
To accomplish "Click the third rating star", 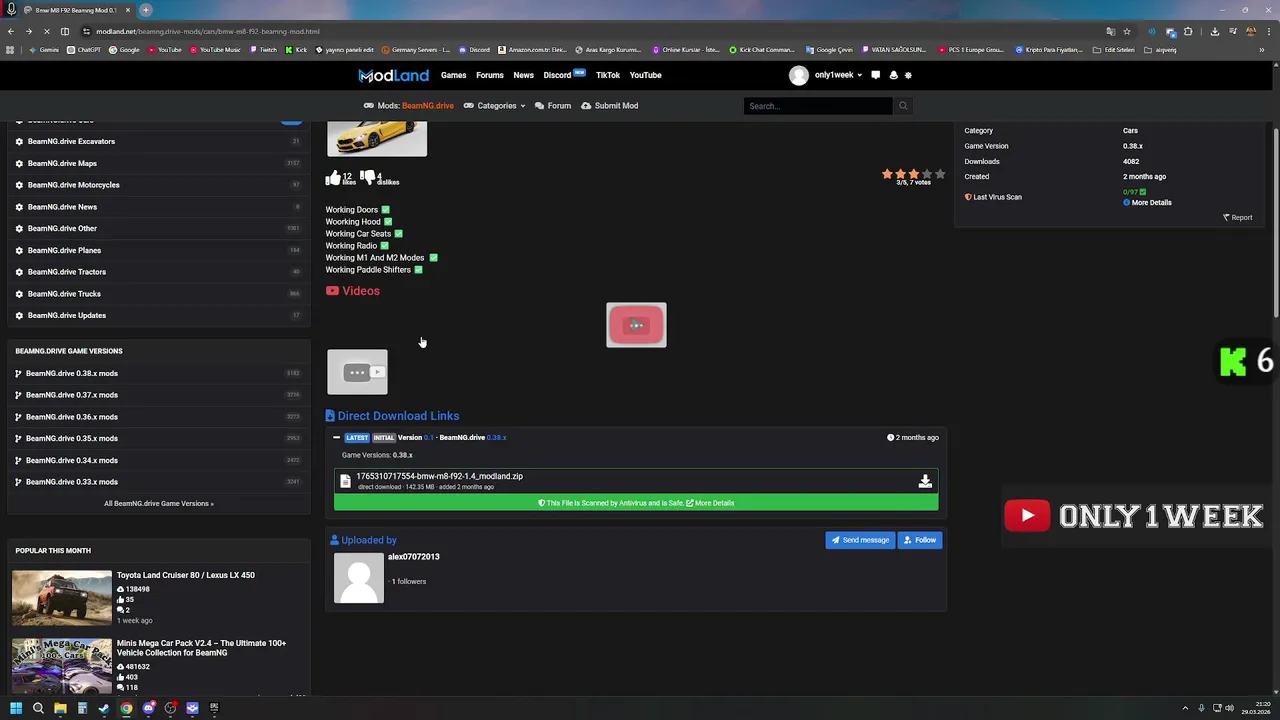I will 913,174.
